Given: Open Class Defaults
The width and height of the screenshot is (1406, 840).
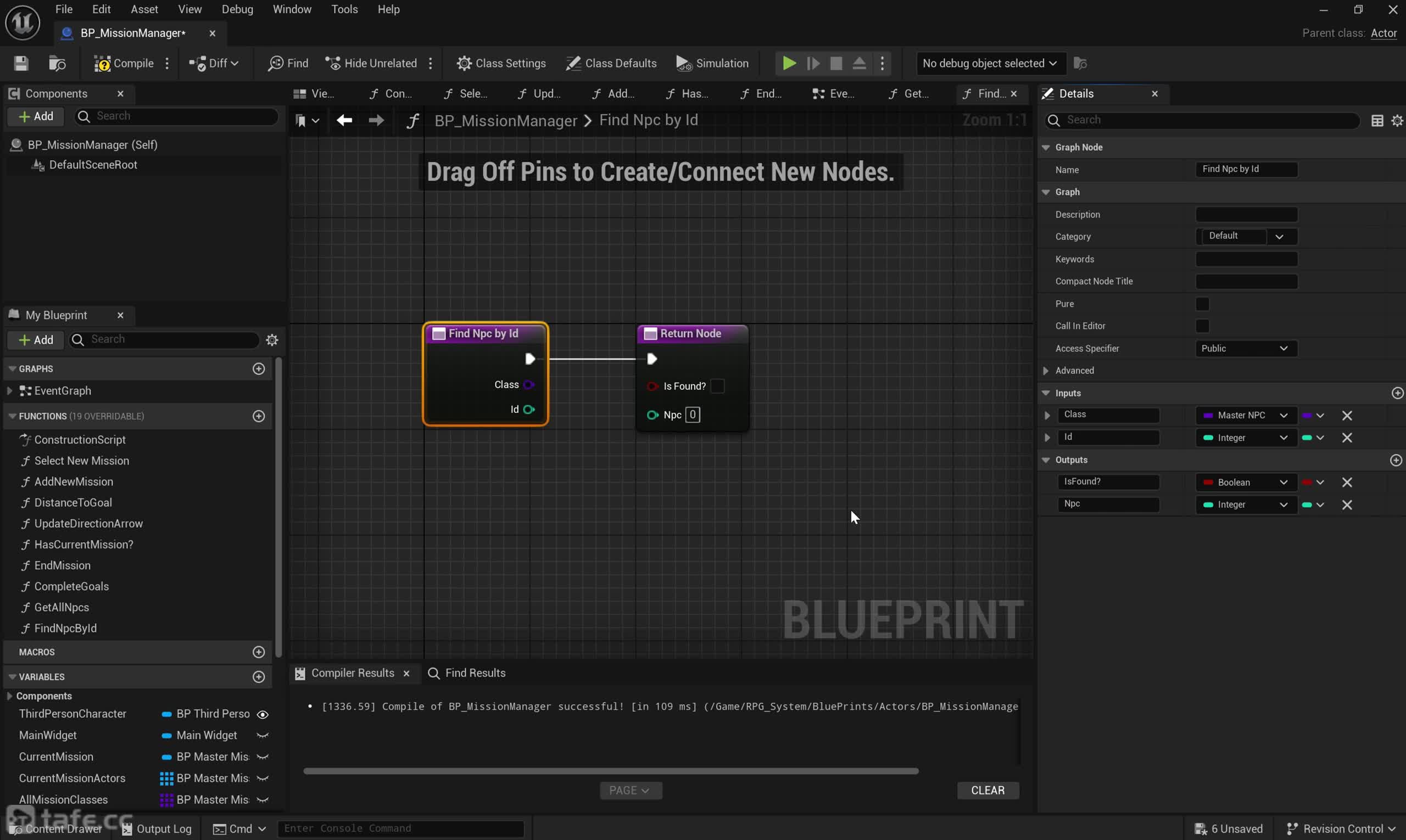Looking at the screenshot, I should 611,63.
